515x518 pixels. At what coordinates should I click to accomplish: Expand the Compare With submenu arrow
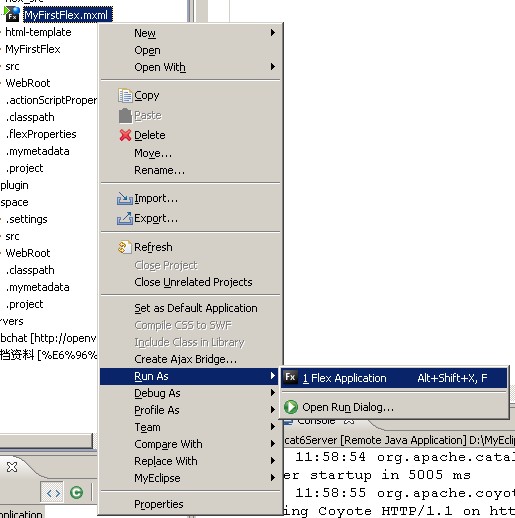pyautogui.click(x=273, y=444)
